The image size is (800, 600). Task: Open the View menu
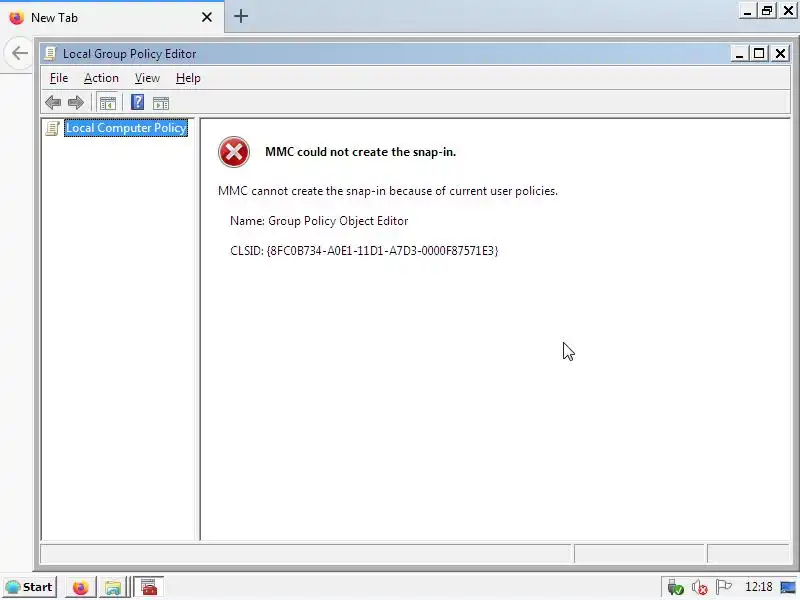pos(147,78)
